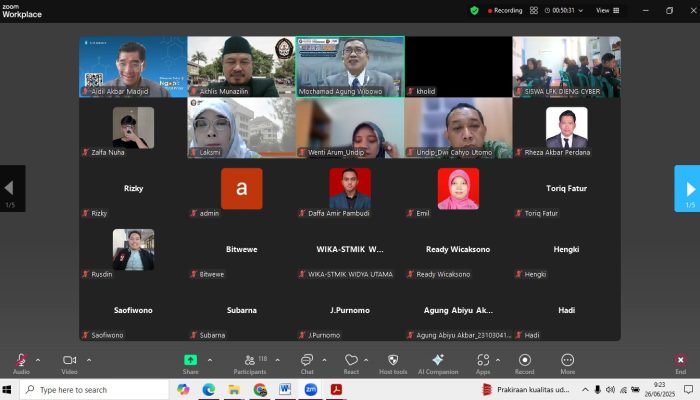Select Mochamad Agung Wibowo active speaker tile
The width and height of the screenshot is (700, 400).
350,67
